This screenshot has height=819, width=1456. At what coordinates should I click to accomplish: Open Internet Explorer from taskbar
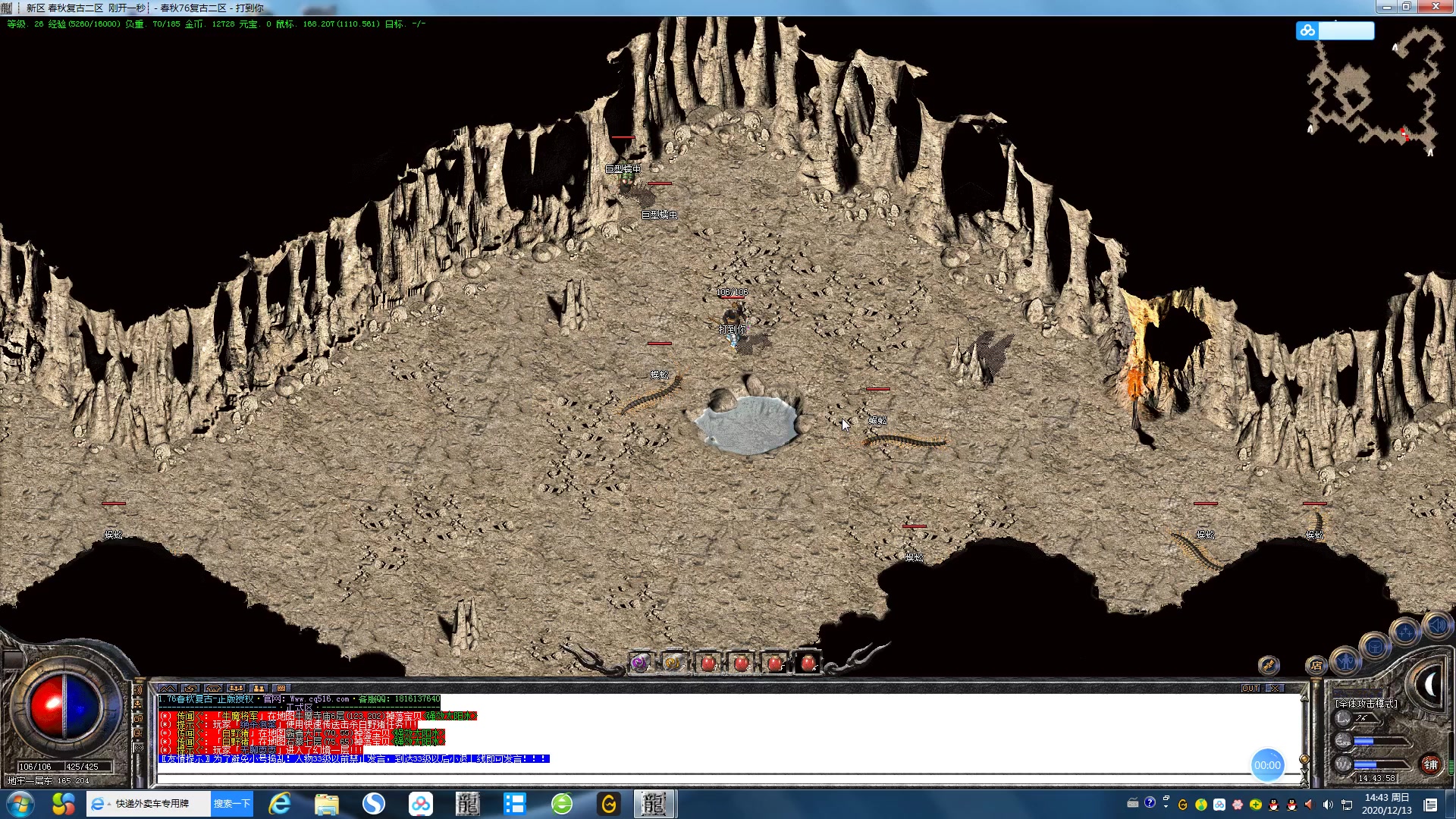(x=280, y=804)
